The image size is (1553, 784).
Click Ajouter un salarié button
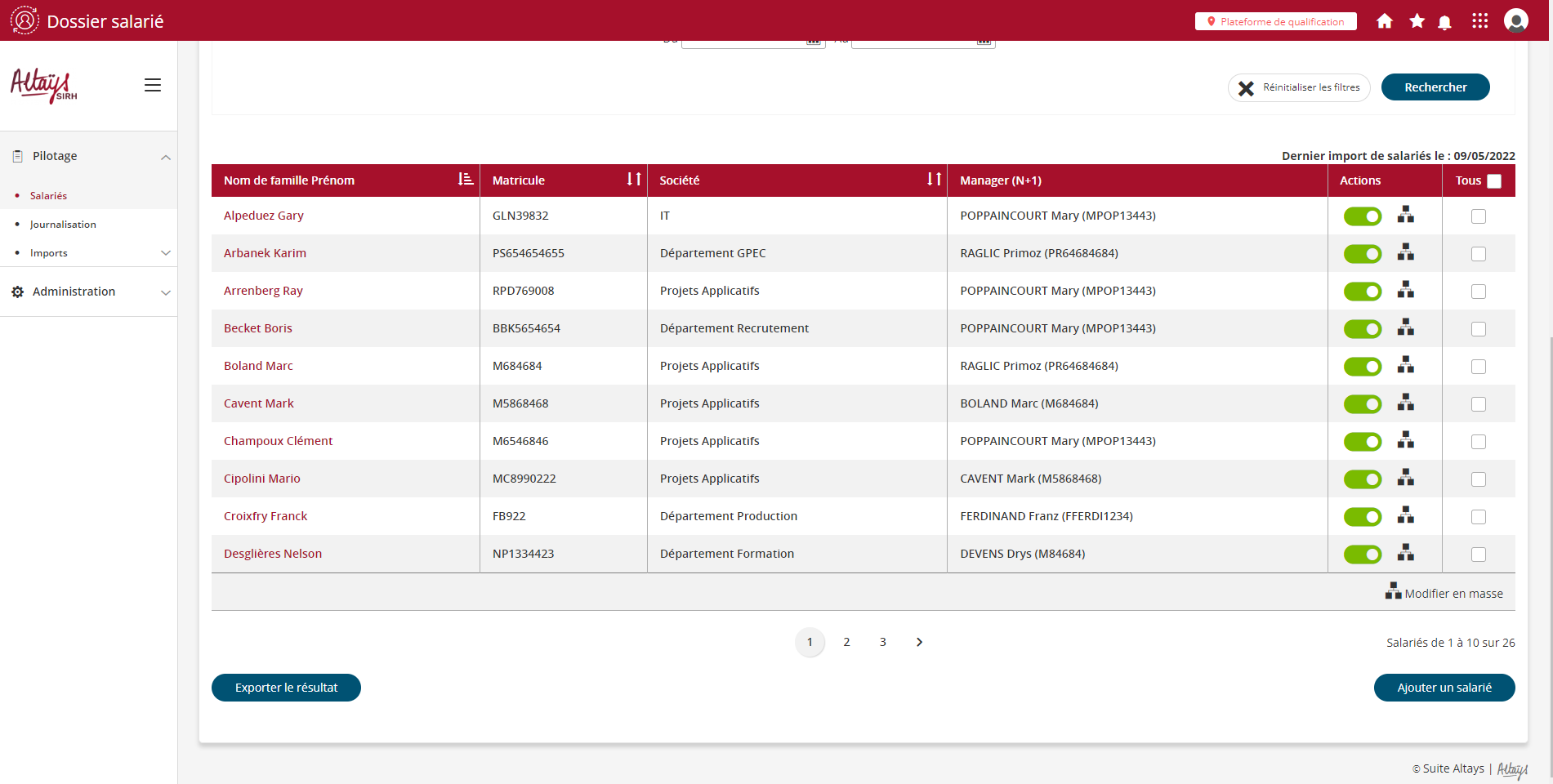coord(1444,688)
